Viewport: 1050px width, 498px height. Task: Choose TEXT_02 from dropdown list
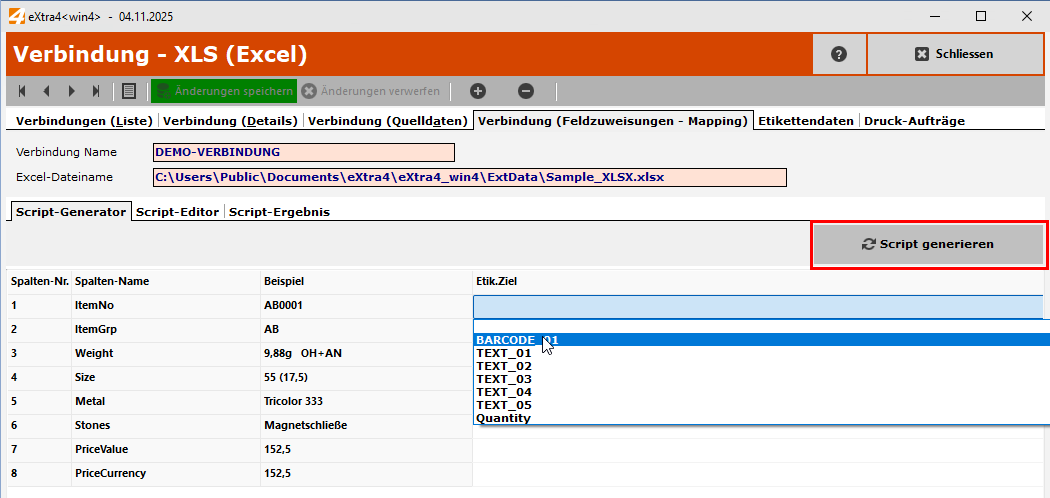[761, 366]
